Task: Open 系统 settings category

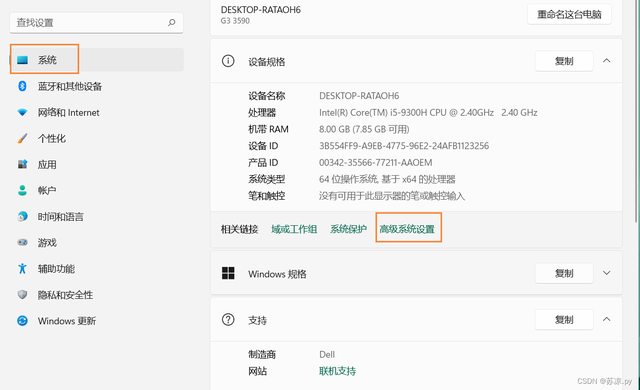Action: (96, 60)
